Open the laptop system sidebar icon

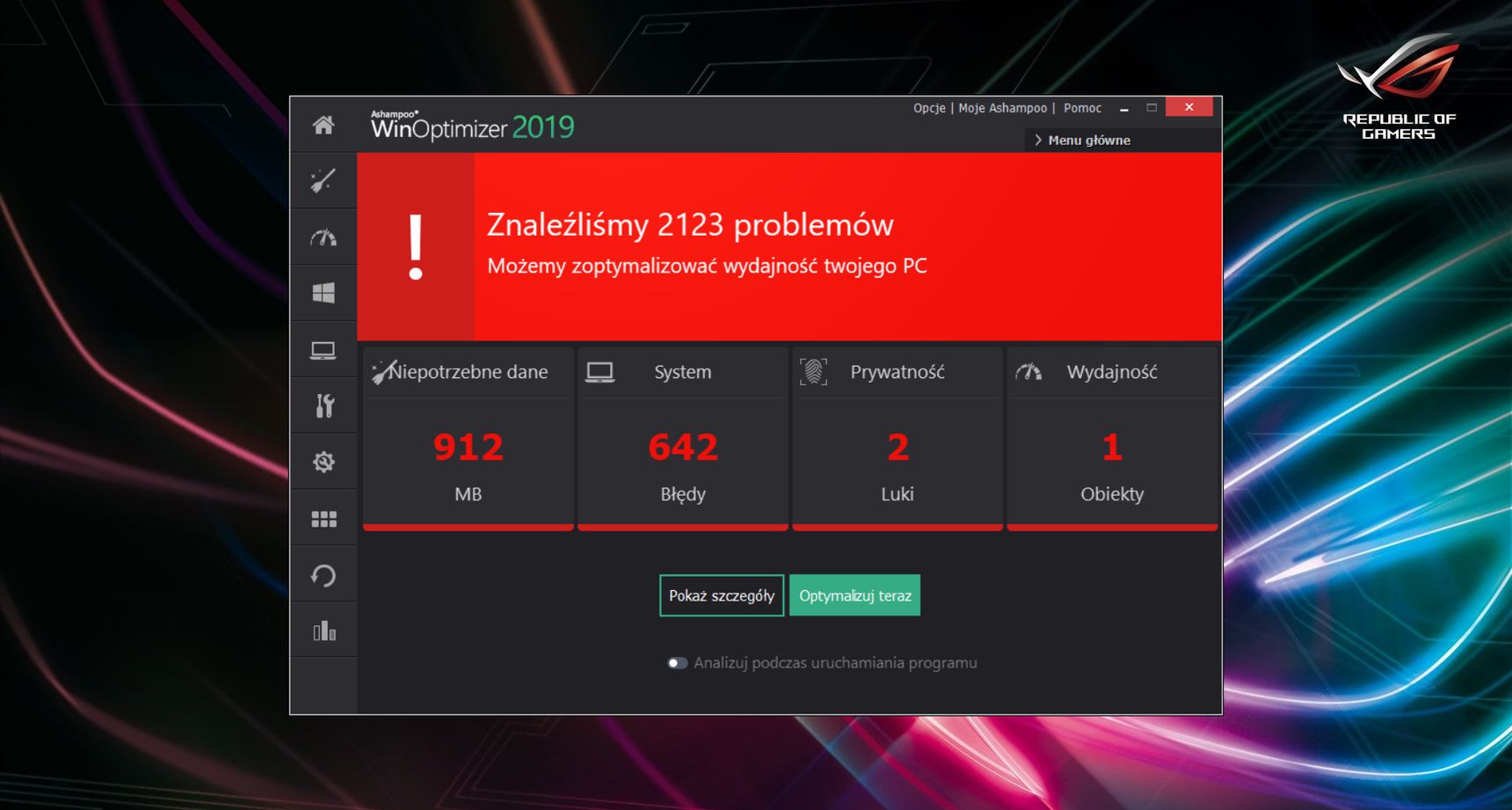(x=323, y=350)
